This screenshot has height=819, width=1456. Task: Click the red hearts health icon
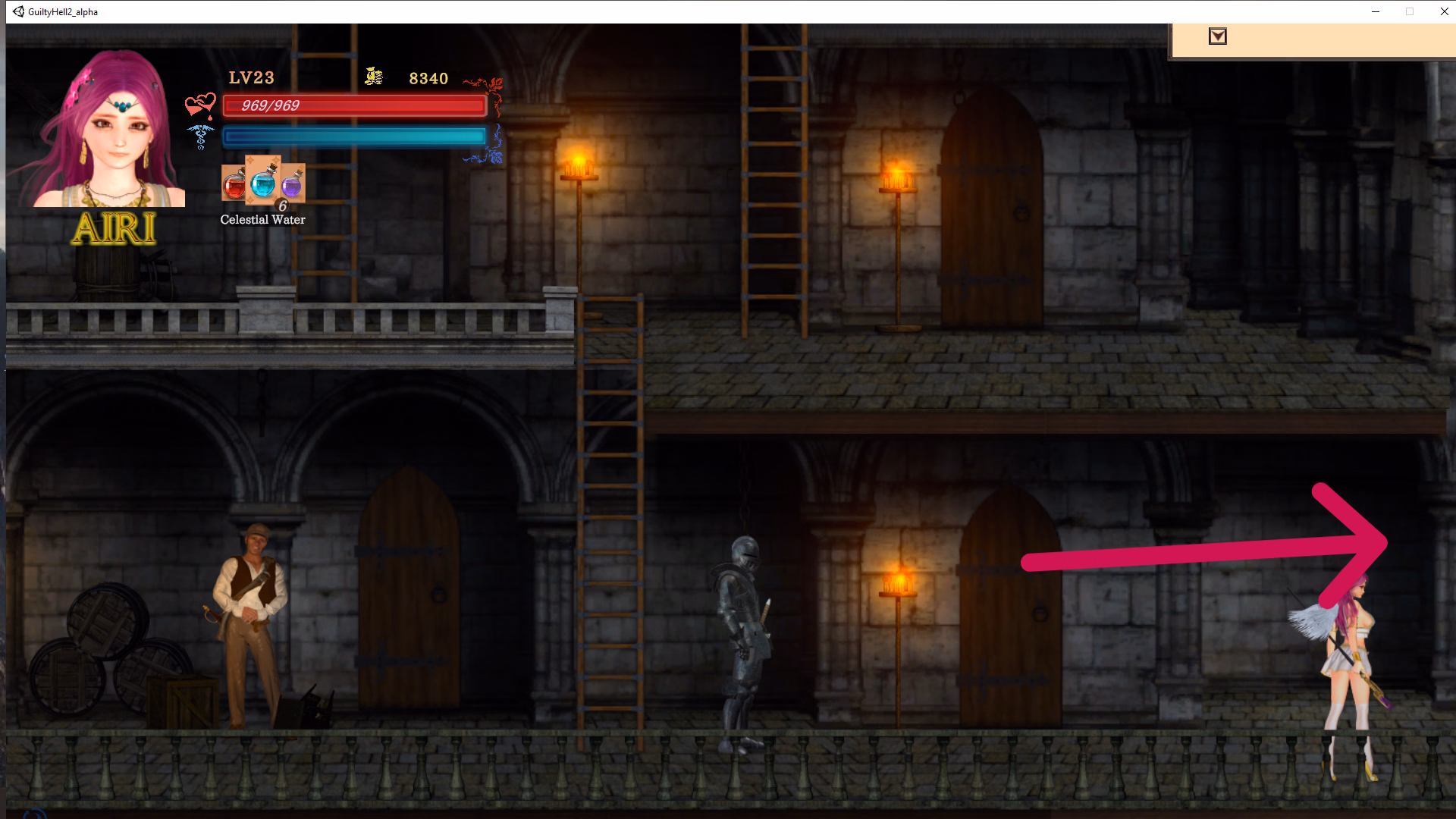tap(200, 105)
